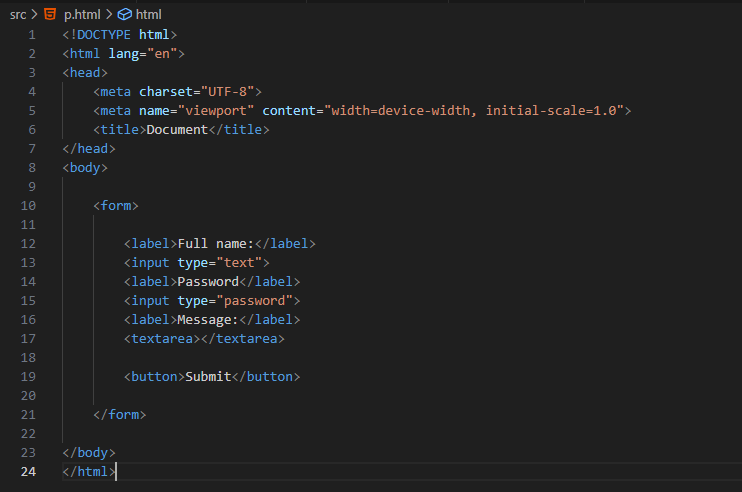Image resolution: width=742 pixels, height=492 pixels.
Task: Click the charset="UTF-8" meta line
Action: pyautogui.click(x=177, y=92)
